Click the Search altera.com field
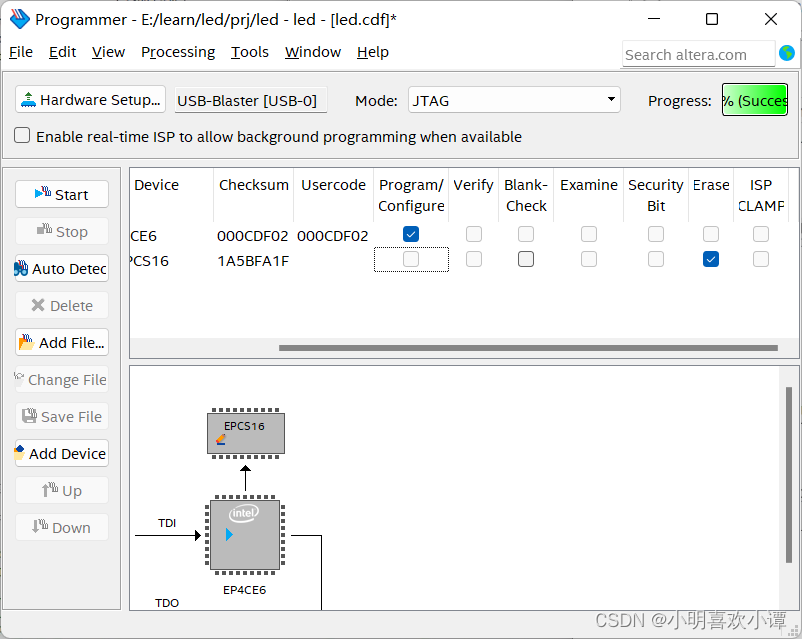 click(x=698, y=54)
